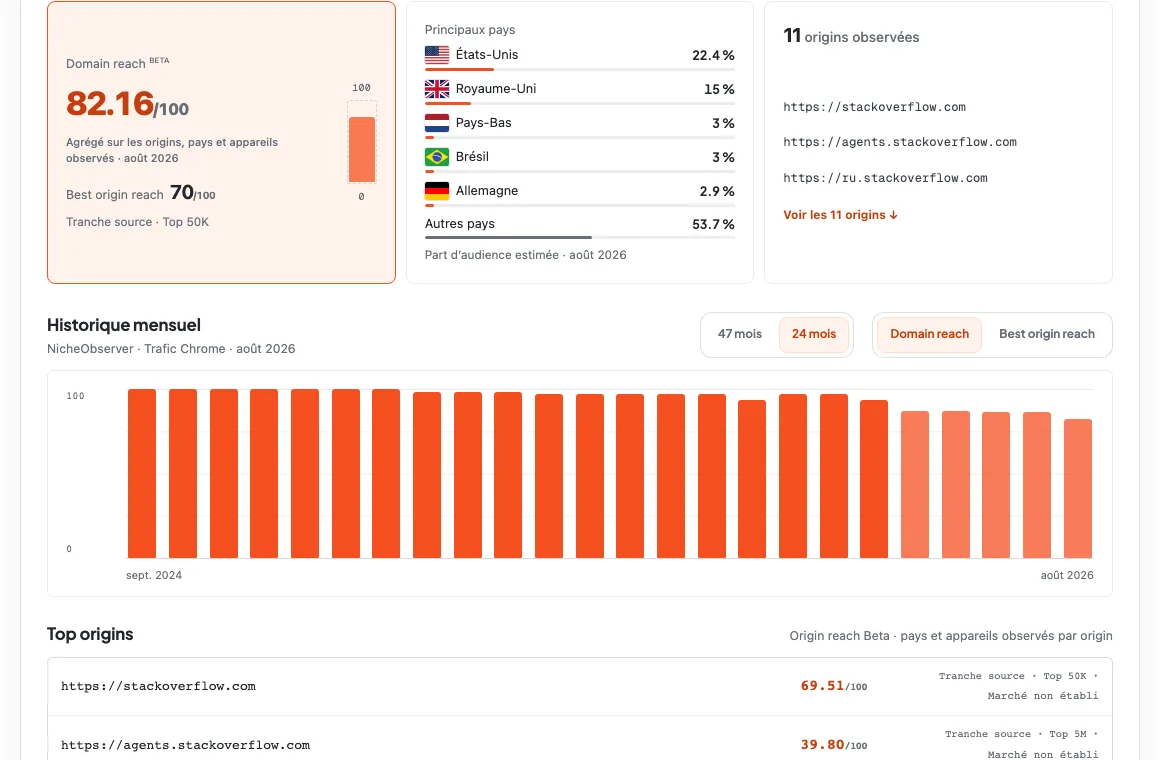Click the août 2026 last chart bar

1078,488
